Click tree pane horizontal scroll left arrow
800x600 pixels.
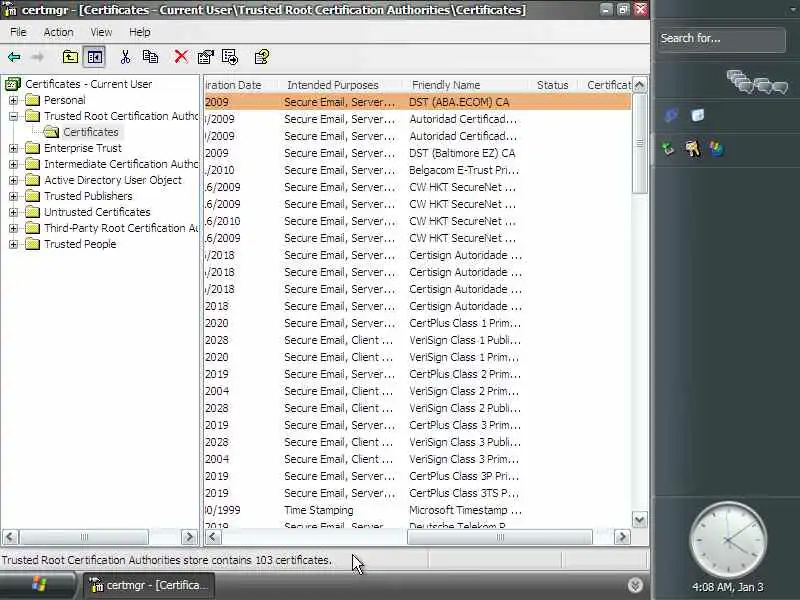10,537
